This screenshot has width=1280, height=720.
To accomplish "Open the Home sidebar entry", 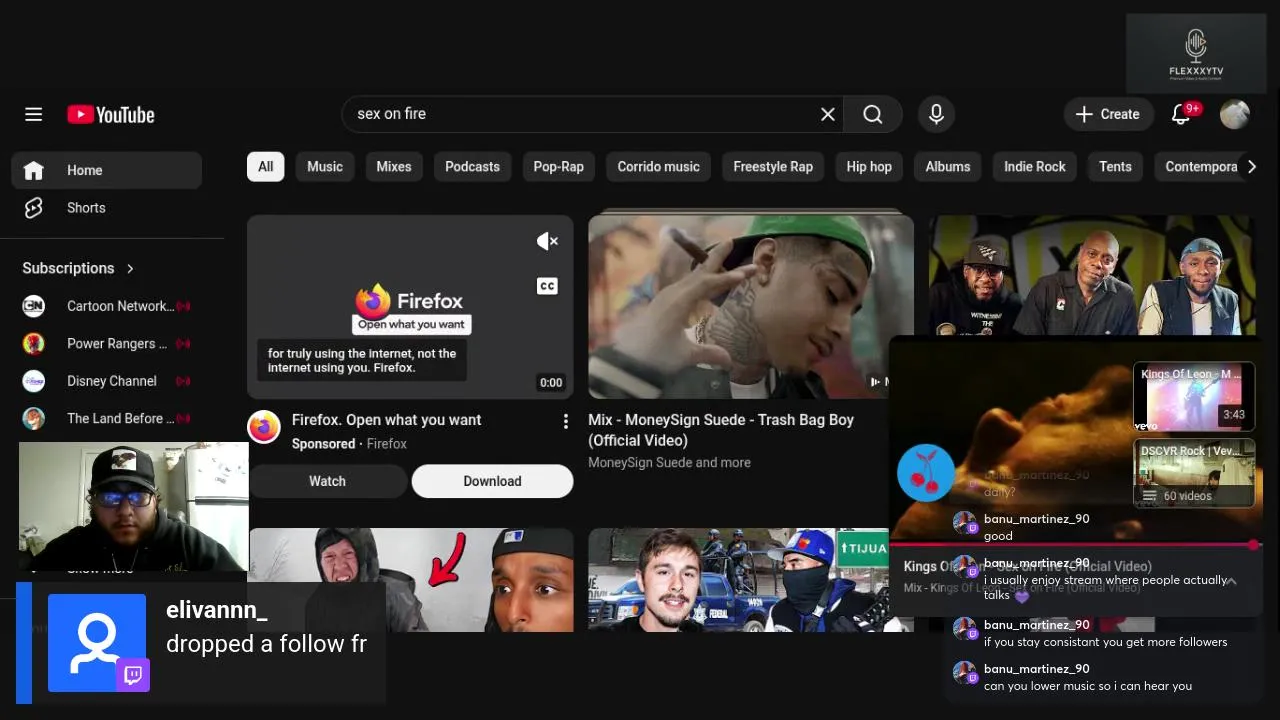I will coord(106,170).
